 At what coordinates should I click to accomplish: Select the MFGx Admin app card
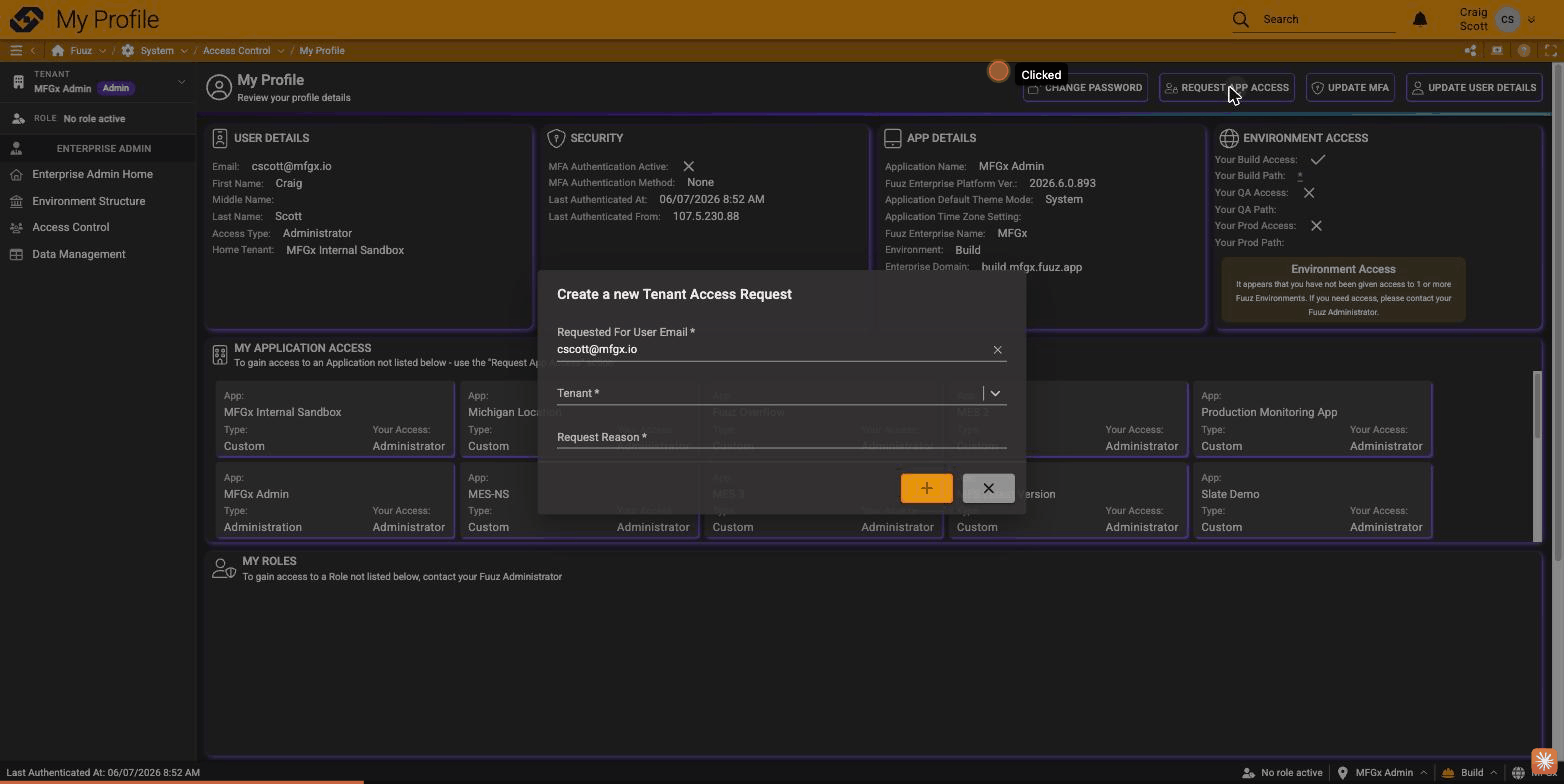334,501
